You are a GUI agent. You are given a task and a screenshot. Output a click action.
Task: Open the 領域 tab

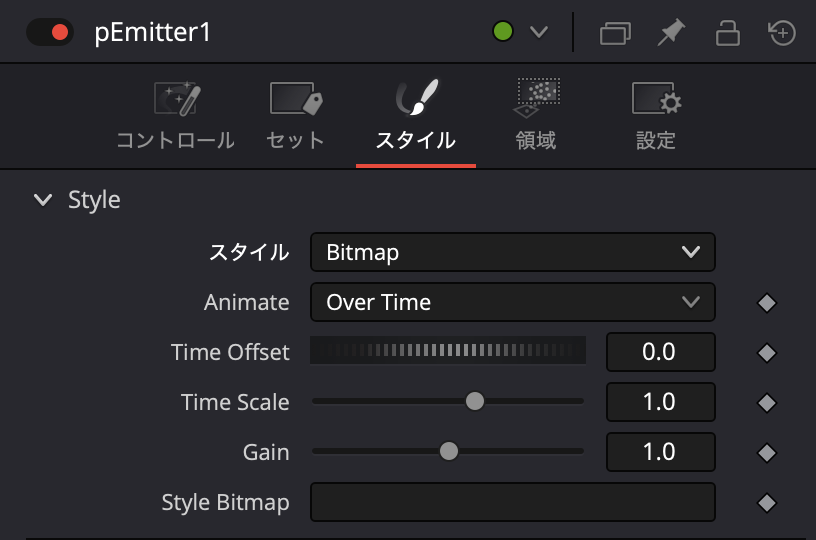pos(536,115)
